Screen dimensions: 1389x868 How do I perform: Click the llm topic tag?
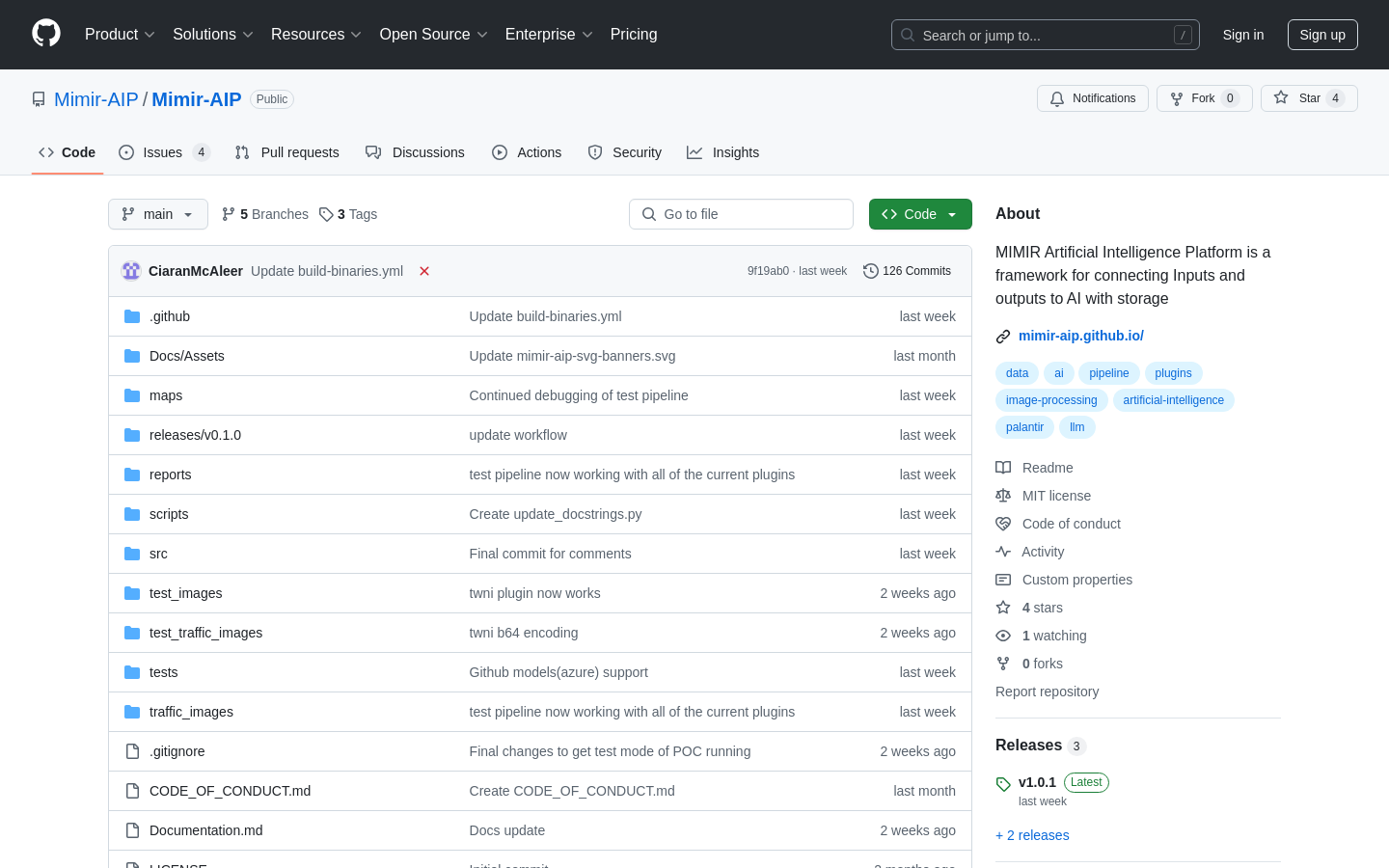point(1077,427)
